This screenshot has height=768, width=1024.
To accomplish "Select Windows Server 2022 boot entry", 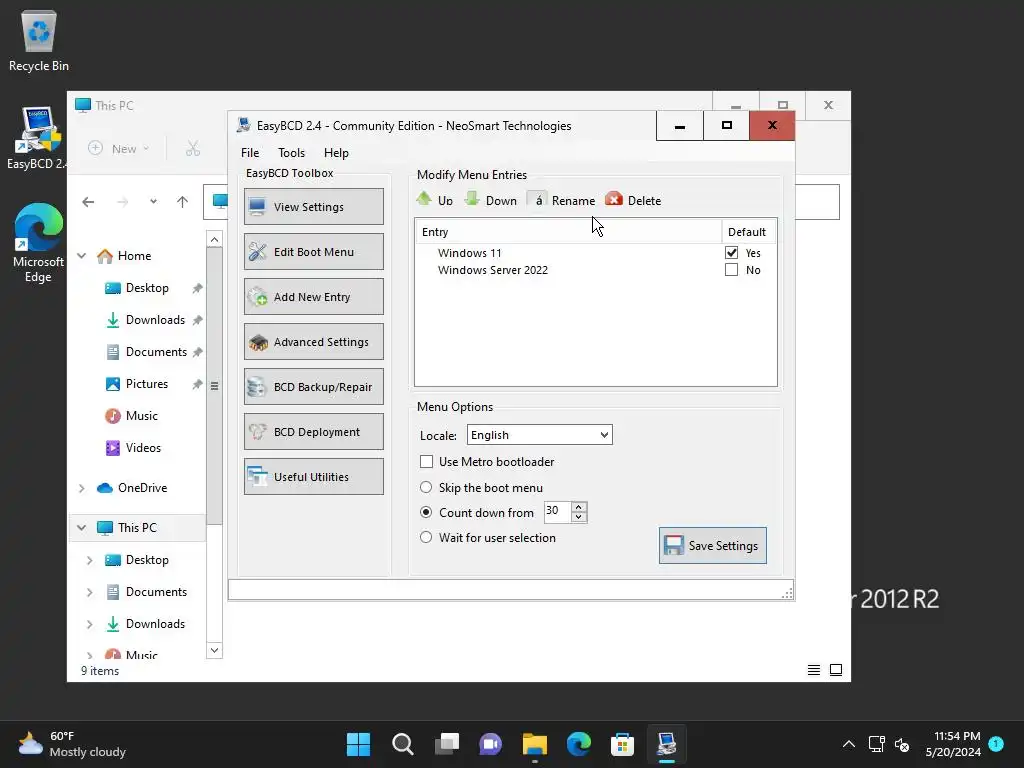I will [x=492, y=270].
